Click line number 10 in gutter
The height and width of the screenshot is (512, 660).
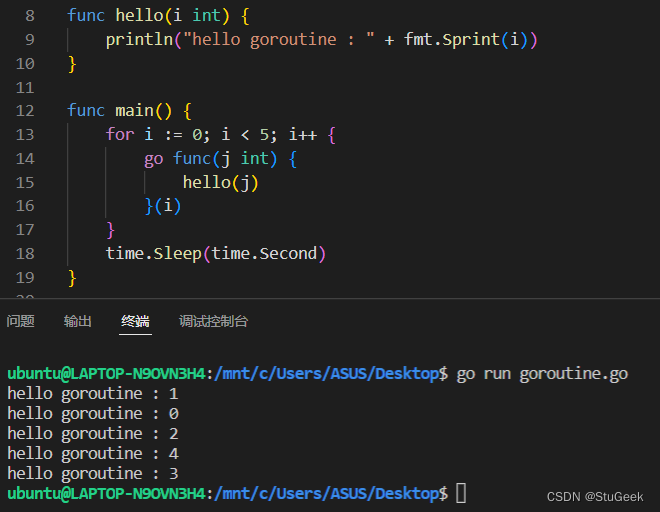25,64
